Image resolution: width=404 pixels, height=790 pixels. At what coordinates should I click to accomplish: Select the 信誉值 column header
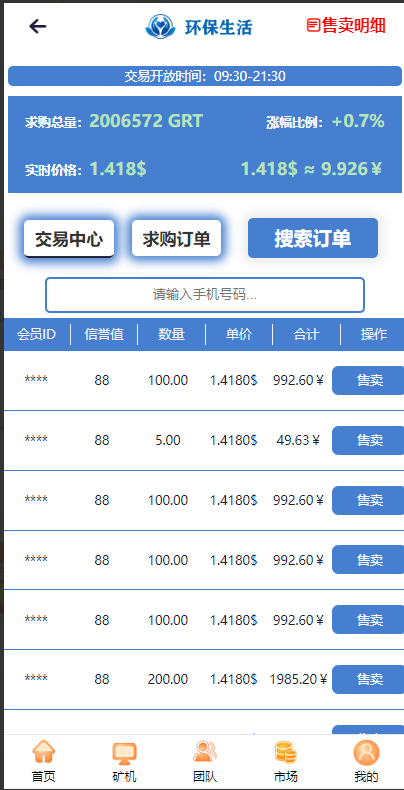(x=104, y=334)
